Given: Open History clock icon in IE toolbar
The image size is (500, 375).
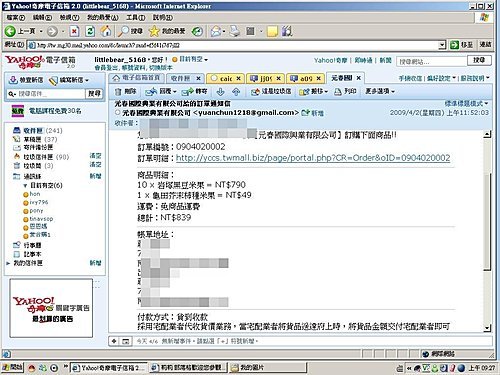Looking at the screenshot, I should [x=197, y=32].
